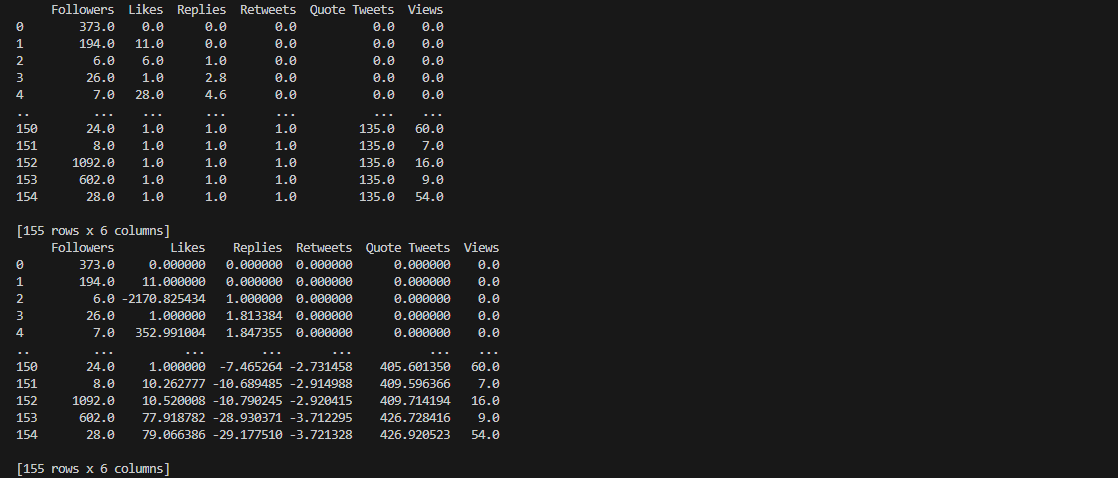
Task: Click the value -29.177510 in Replies column
Action: point(247,435)
